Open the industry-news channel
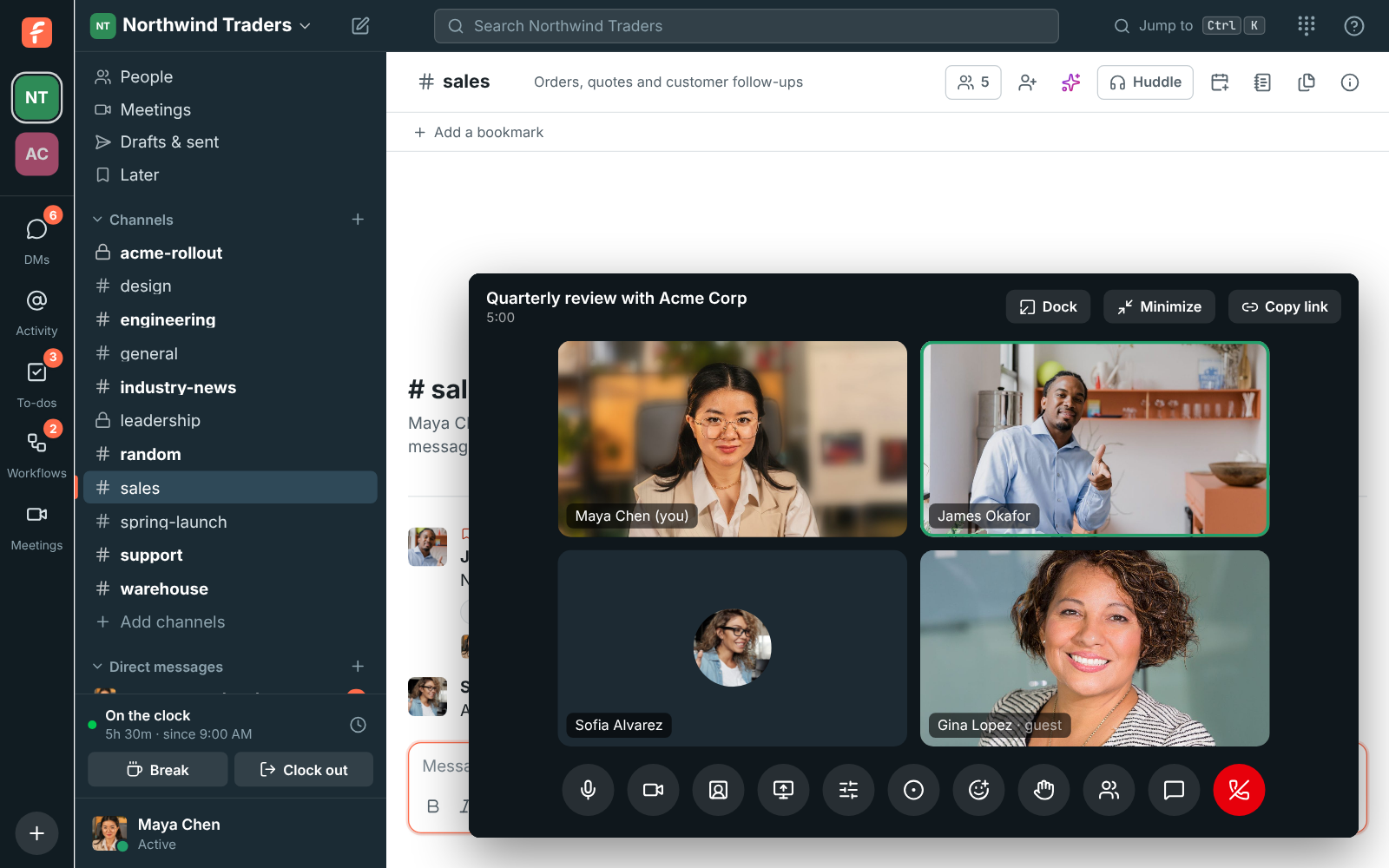1389x868 pixels. (230, 387)
